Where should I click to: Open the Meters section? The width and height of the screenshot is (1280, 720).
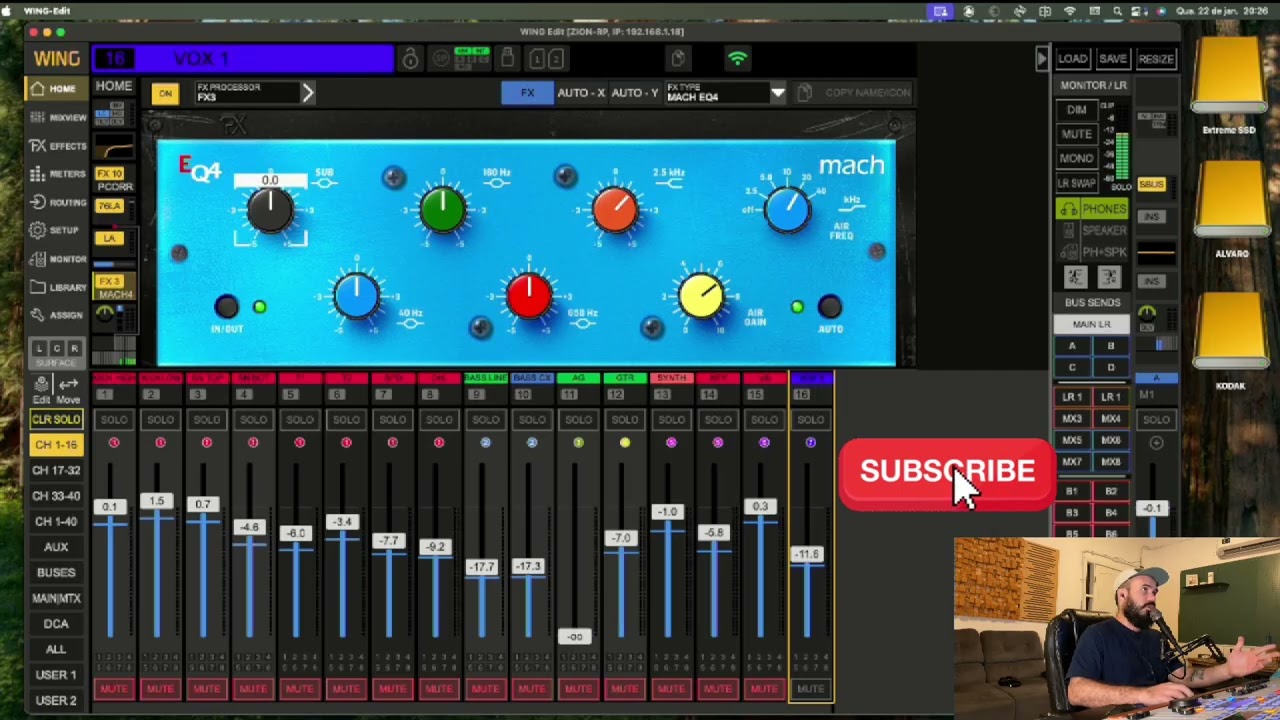[56, 174]
